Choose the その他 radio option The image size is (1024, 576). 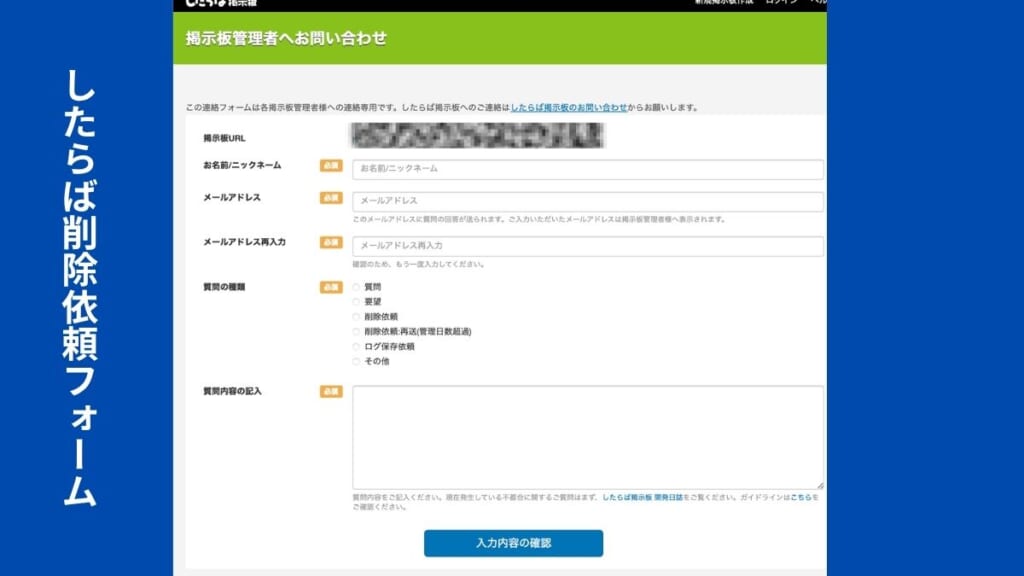tap(356, 361)
